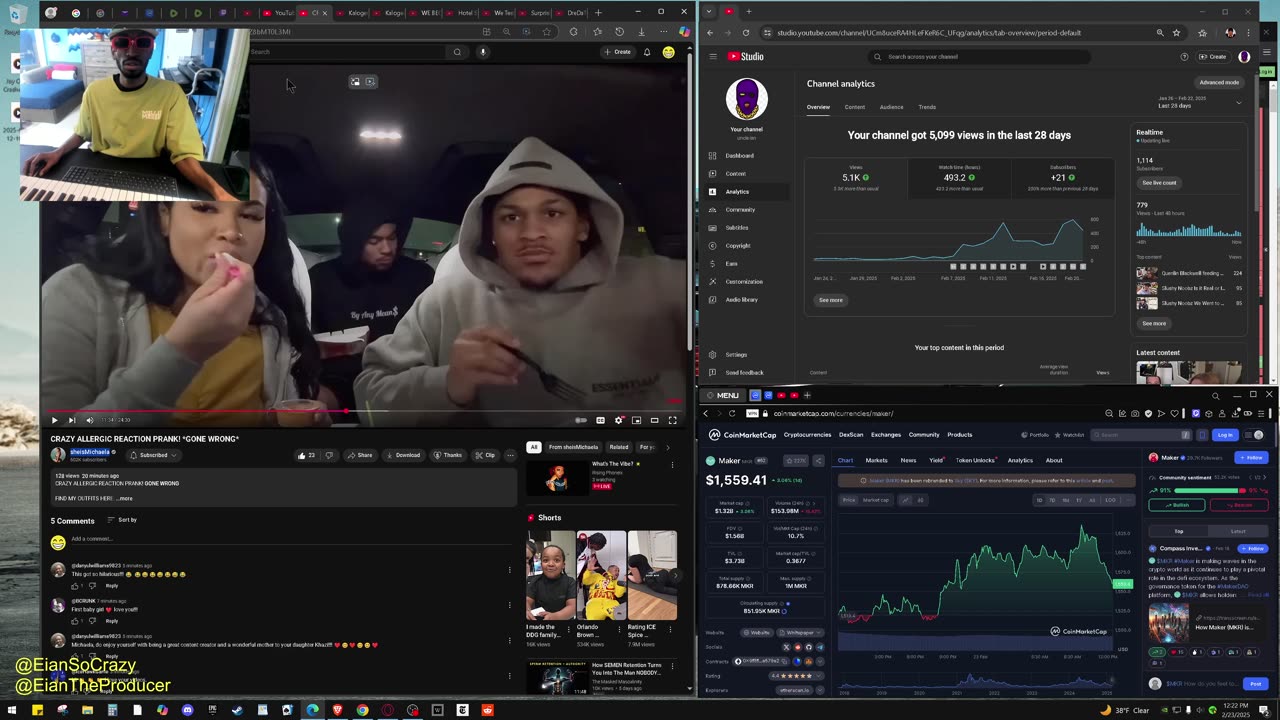Create a Clip of the video
Image resolution: width=1280 pixels, height=720 pixels.
pyautogui.click(x=485, y=455)
